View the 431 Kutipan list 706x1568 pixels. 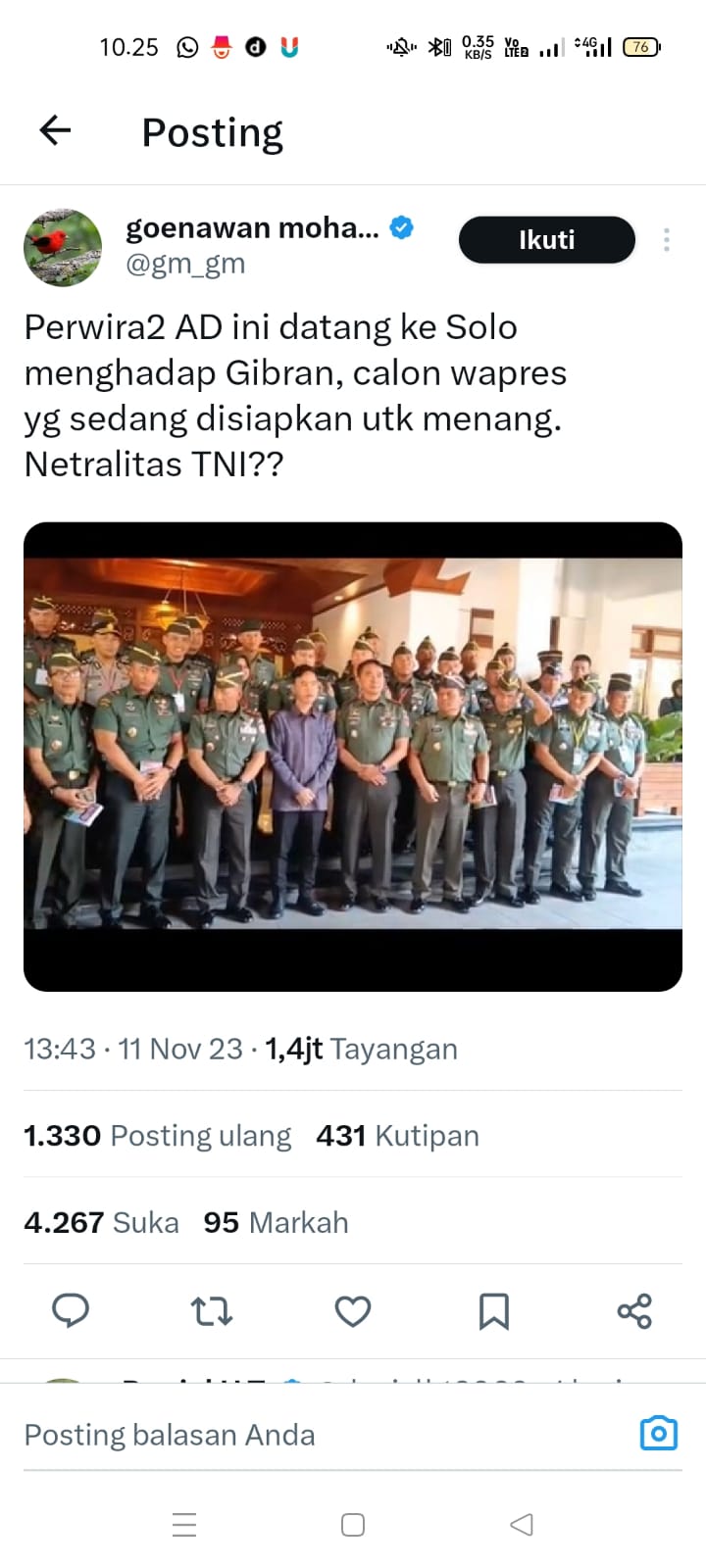[397, 1136]
